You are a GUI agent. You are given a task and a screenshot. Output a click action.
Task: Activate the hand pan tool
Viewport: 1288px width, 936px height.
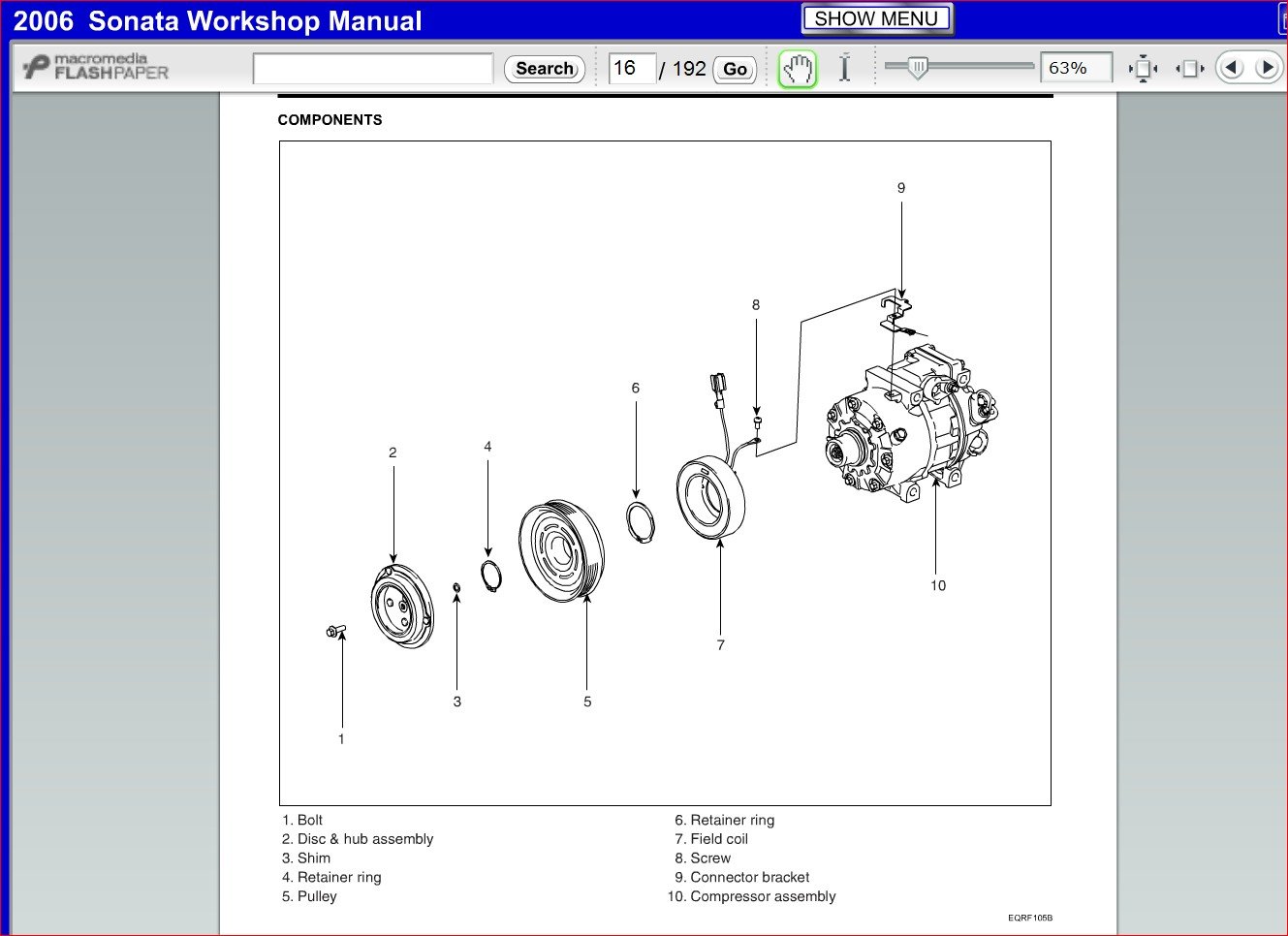[798, 69]
